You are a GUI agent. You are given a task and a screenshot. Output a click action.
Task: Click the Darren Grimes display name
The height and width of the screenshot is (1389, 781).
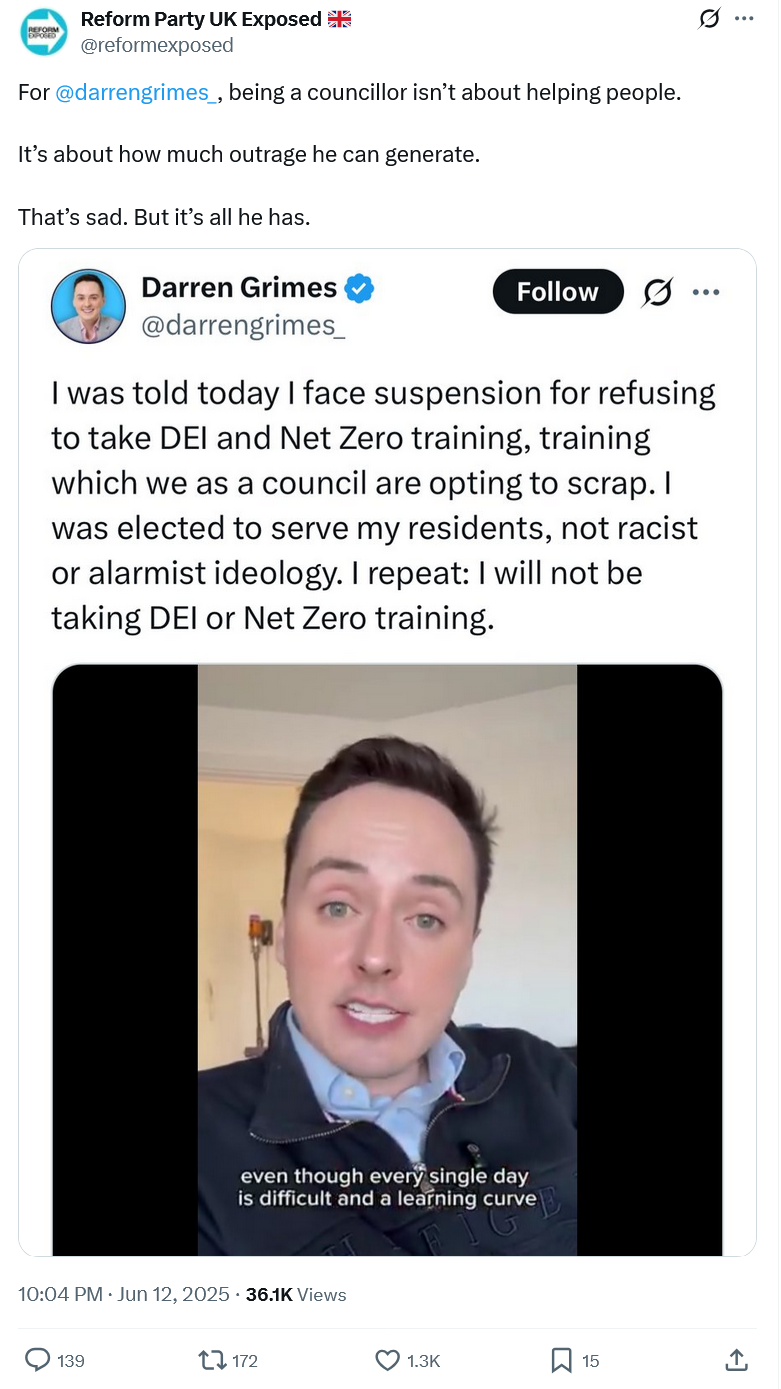239,288
